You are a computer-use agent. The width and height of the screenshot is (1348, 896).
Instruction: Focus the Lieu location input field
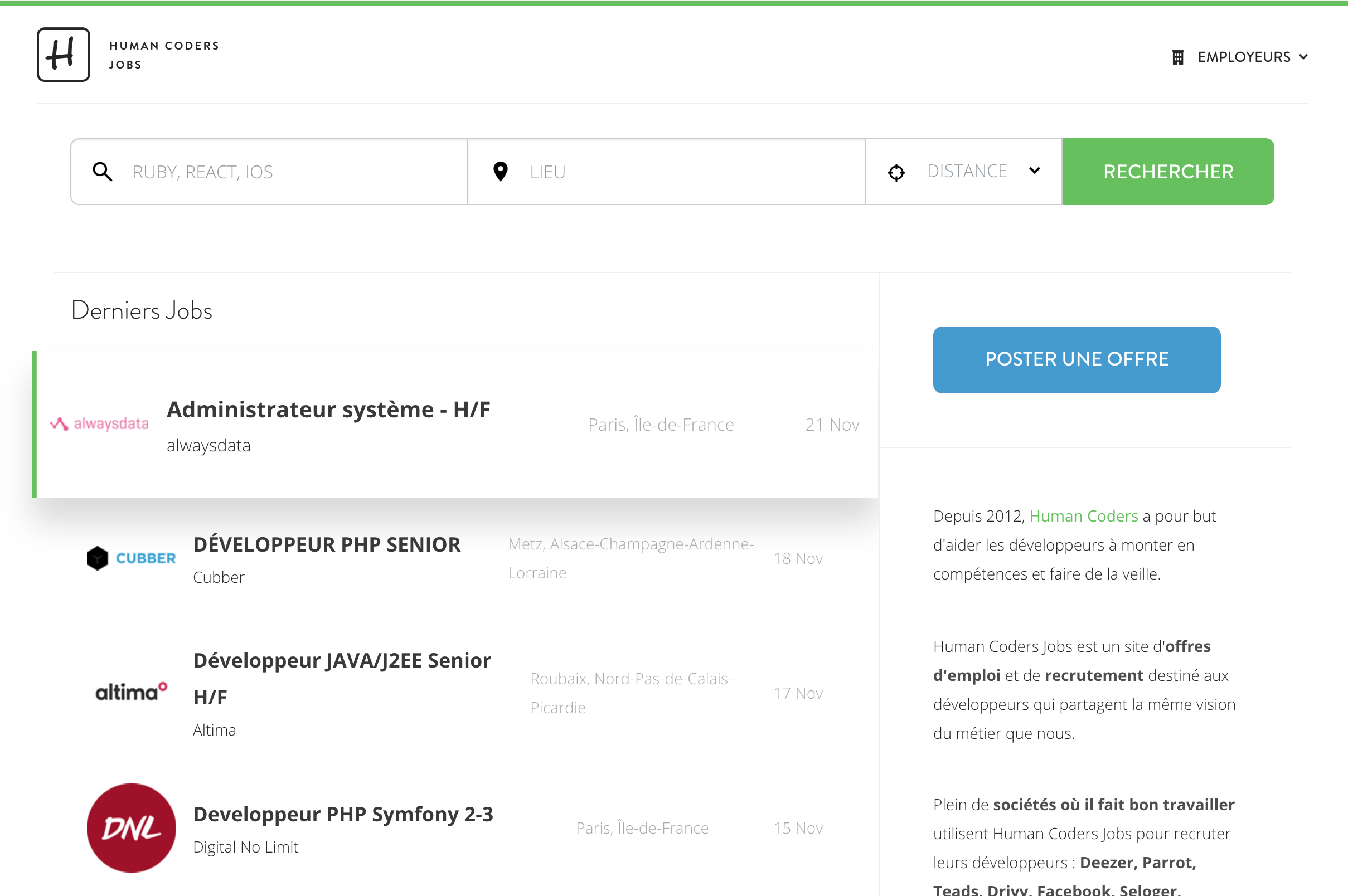click(686, 172)
